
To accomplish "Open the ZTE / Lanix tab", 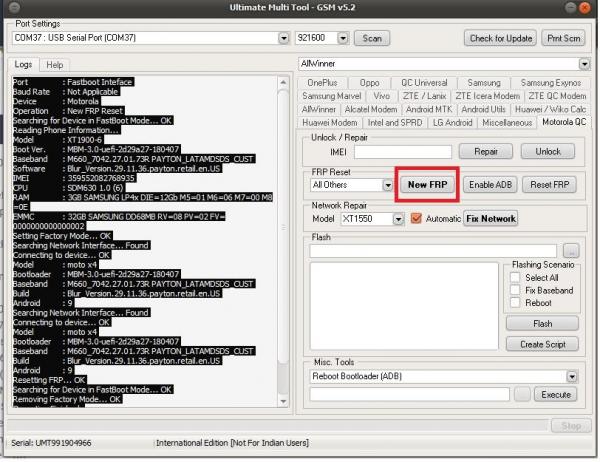I will pyautogui.click(x=424, y=96).
